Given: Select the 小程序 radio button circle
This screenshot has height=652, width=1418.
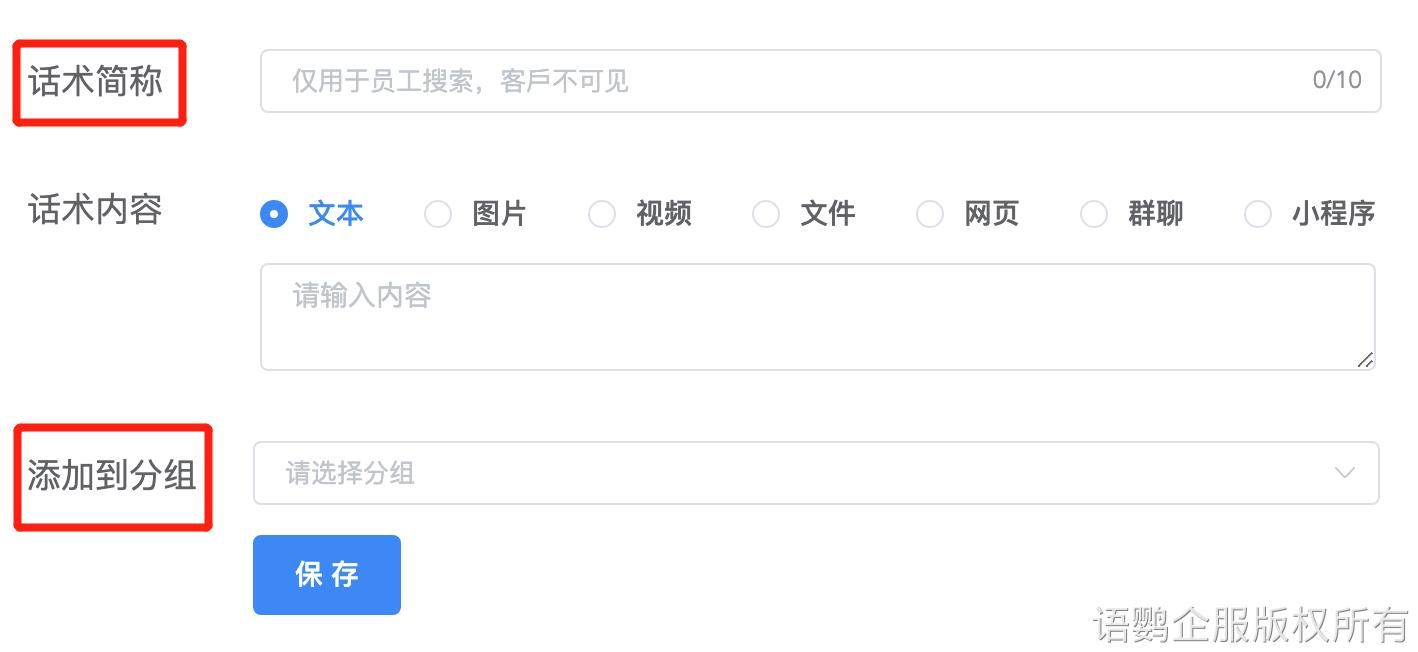Looking at the screenshot, I should click(1258, 214).
